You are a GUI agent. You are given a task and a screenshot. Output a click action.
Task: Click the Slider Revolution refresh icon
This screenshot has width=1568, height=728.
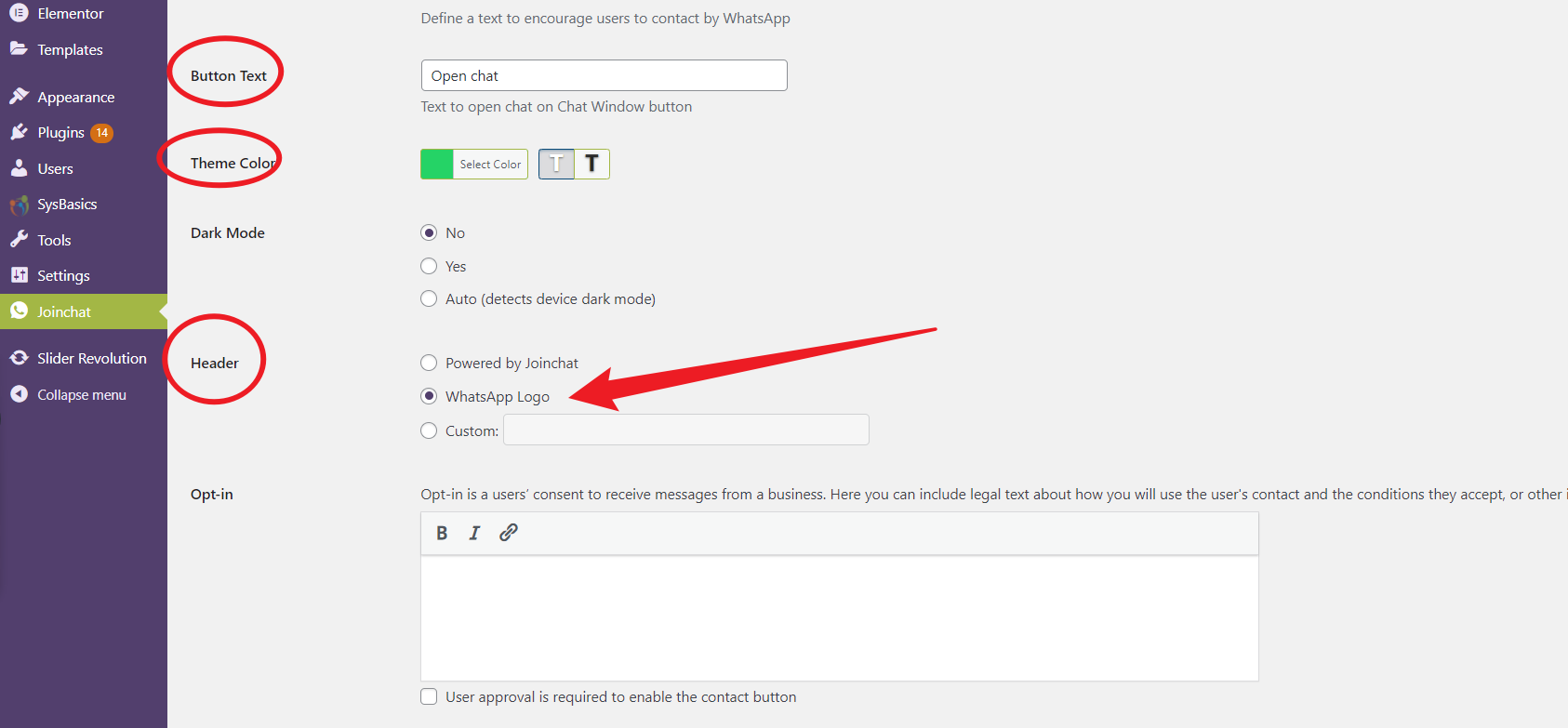19,358
